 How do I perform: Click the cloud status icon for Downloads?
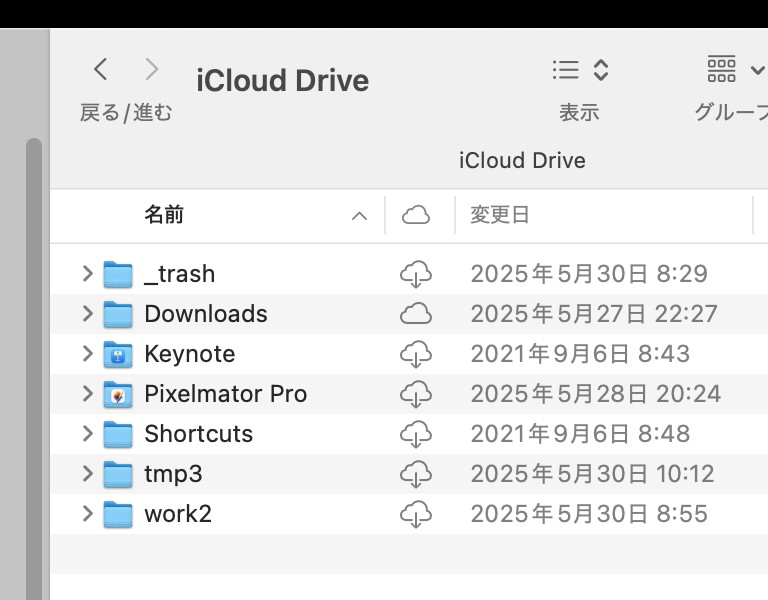416,313
